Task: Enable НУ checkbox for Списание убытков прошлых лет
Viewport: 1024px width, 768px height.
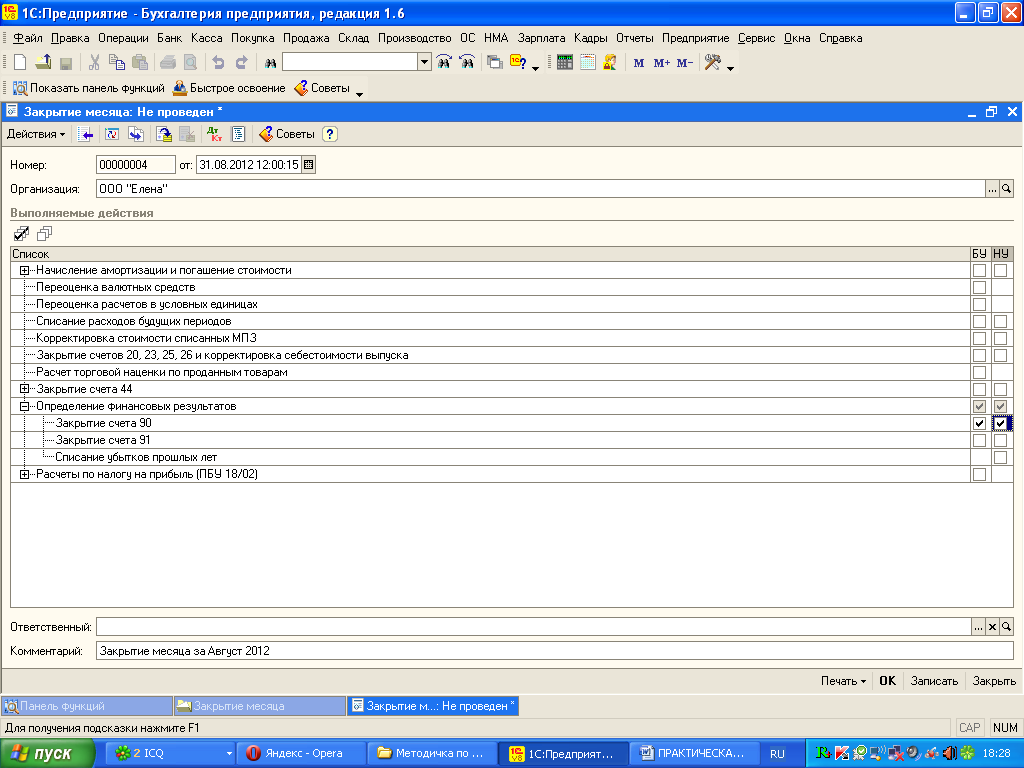Action: click(x=1000, y=457)
